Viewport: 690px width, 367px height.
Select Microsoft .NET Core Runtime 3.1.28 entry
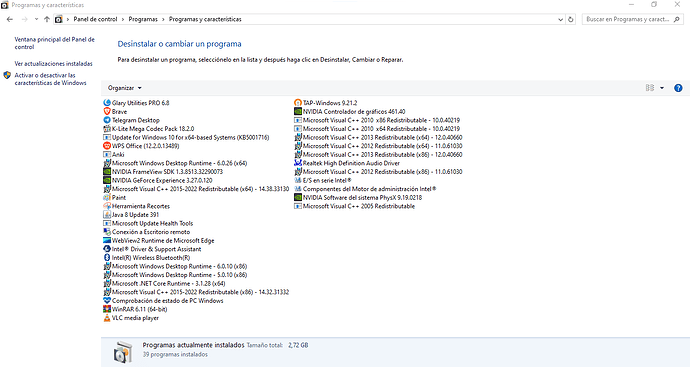pyautogui.click(x=165, y=283)
